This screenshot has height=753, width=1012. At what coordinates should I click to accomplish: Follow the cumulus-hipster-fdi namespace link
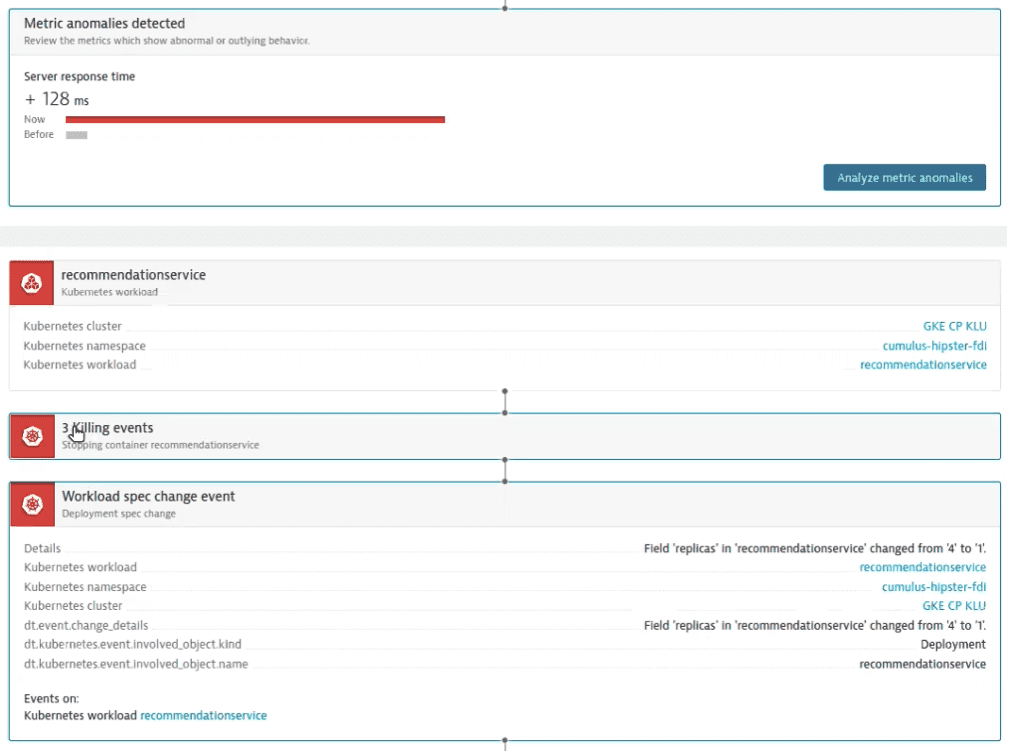(x=934, y=345)
